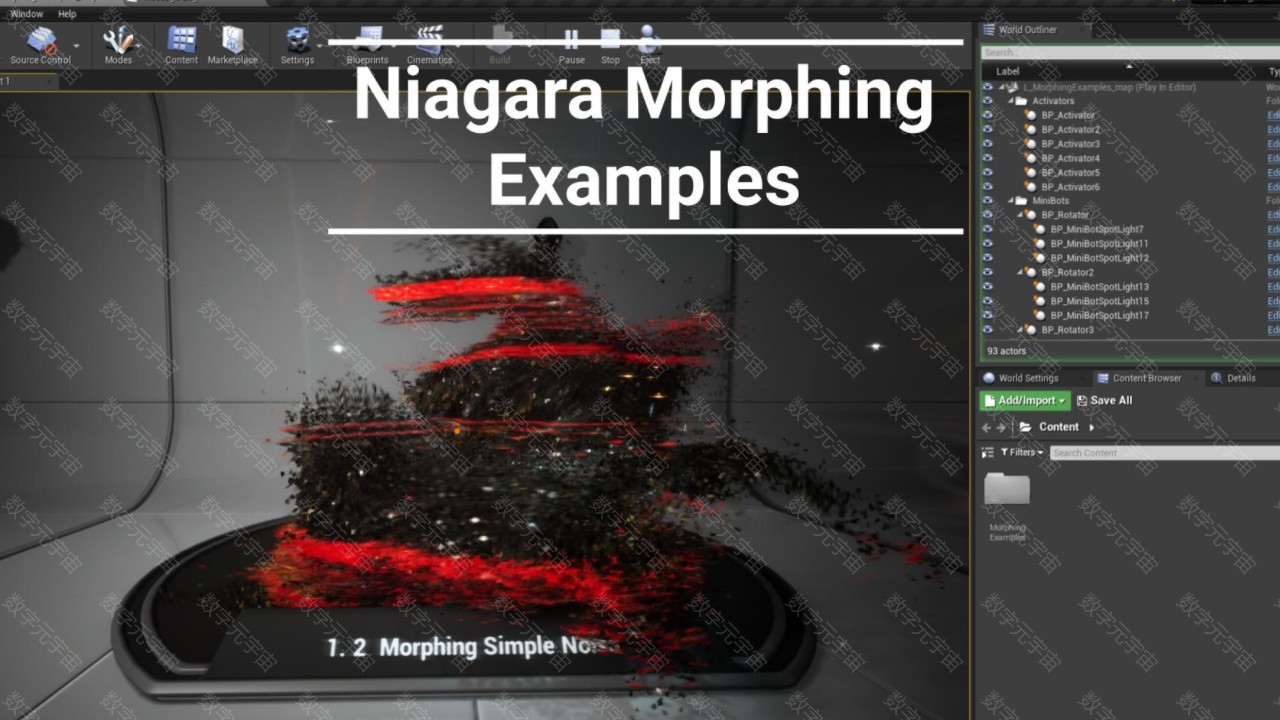
Task: Open the Help menu
Action: 67,14
